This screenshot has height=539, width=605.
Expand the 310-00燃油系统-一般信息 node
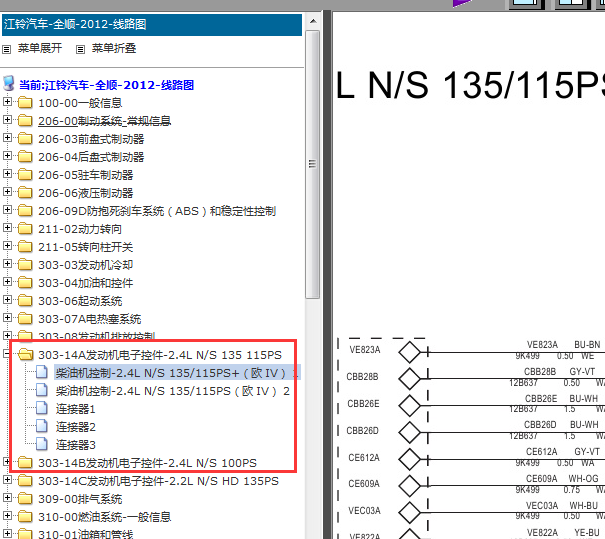[7, 515]
